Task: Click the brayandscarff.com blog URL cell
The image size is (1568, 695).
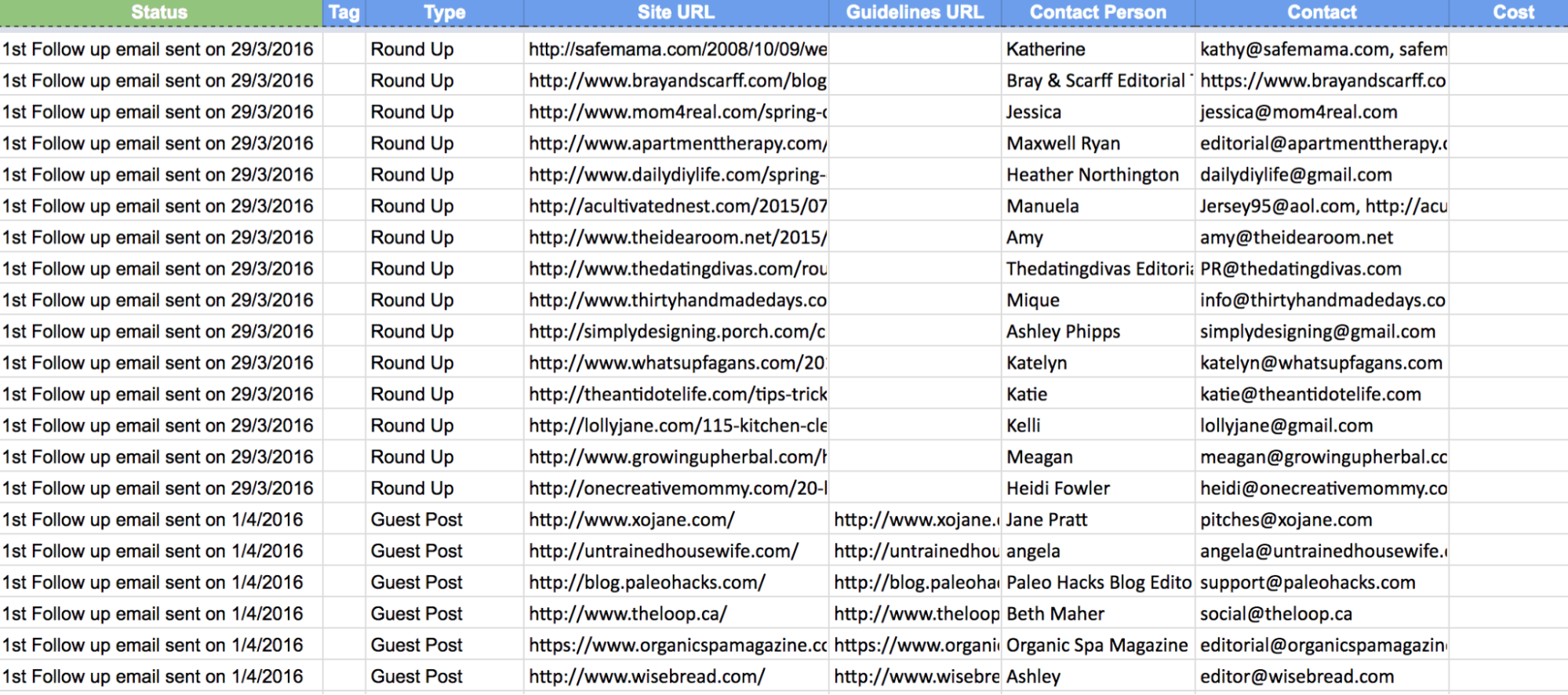Action: tap(676, 81)
